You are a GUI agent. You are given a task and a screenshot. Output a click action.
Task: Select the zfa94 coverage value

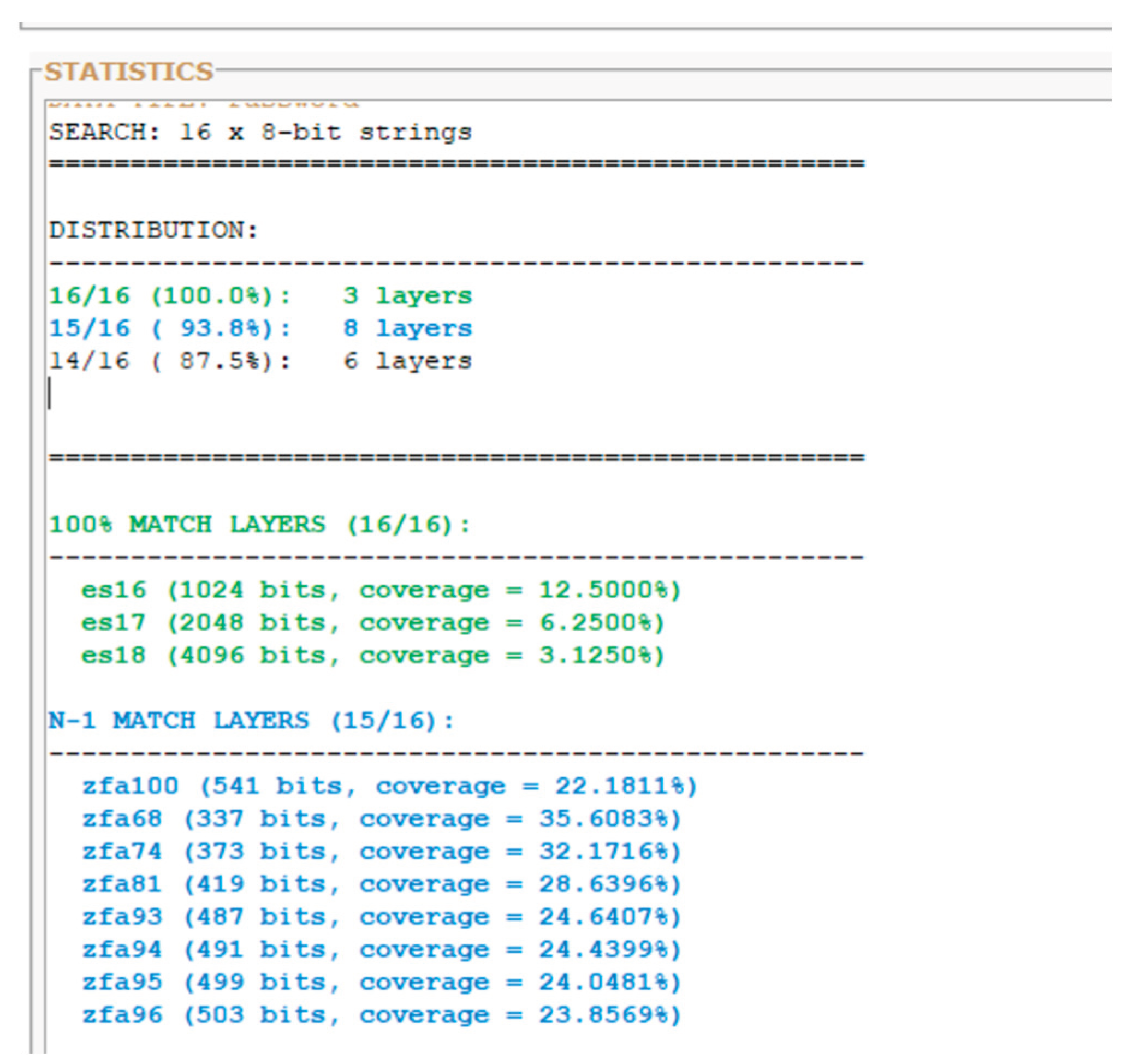[x=607, y=949]
